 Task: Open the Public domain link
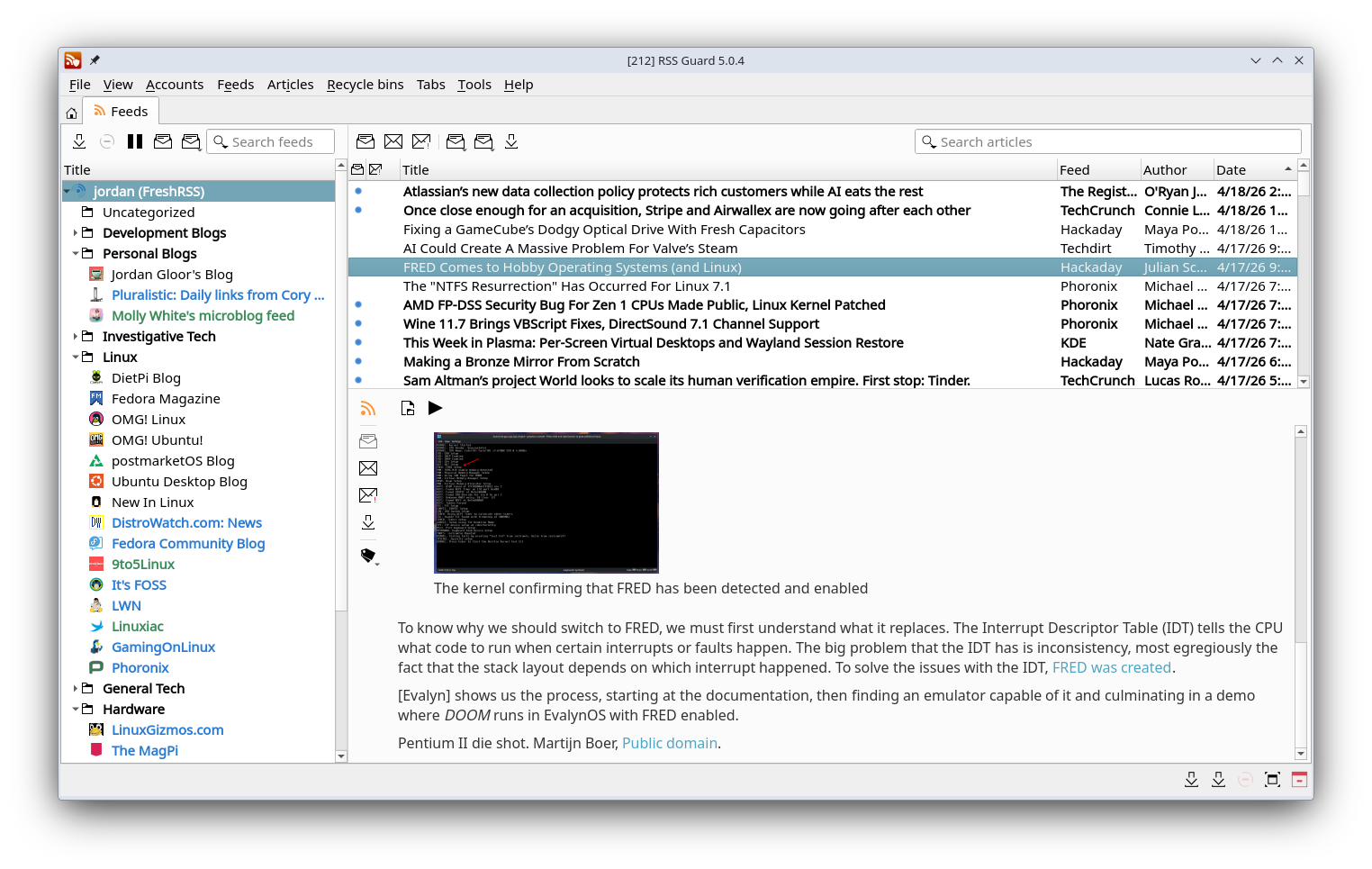[x=669, y=743]
